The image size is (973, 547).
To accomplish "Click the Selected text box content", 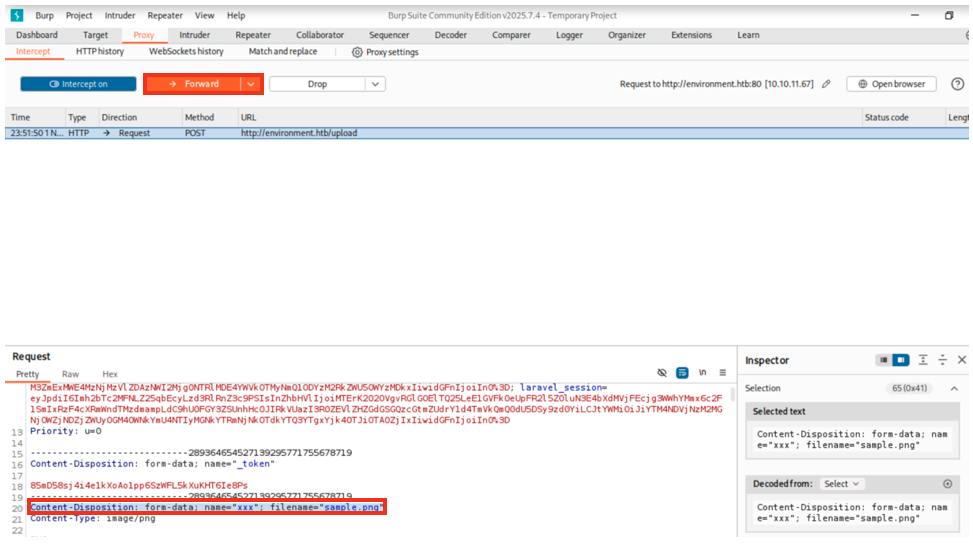I will coord(852,440).
